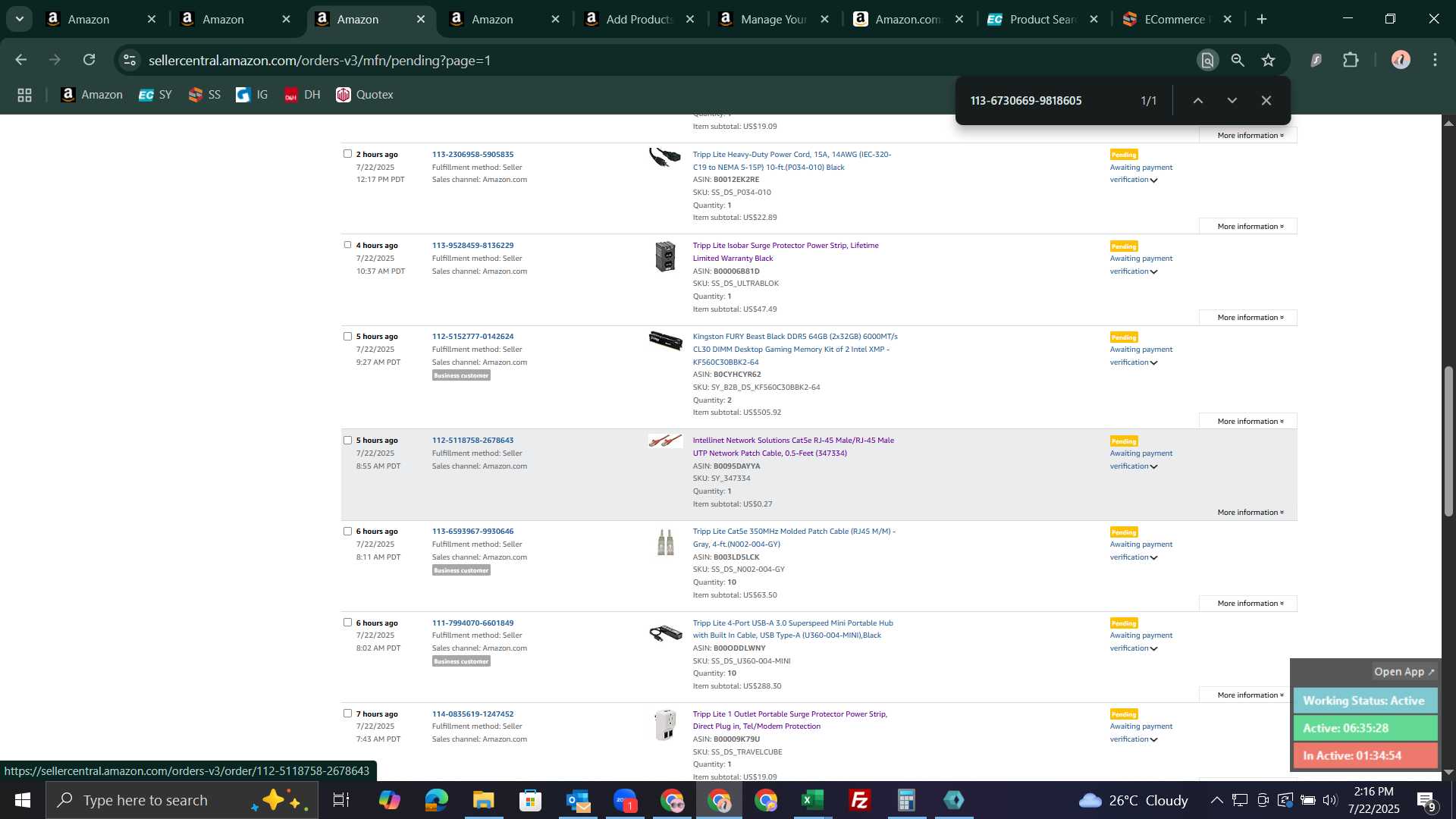This screenshot has height=819, width=1456.
Task: Click the Isobar surge protector thumbnail
Action: (x=665, y=256)
